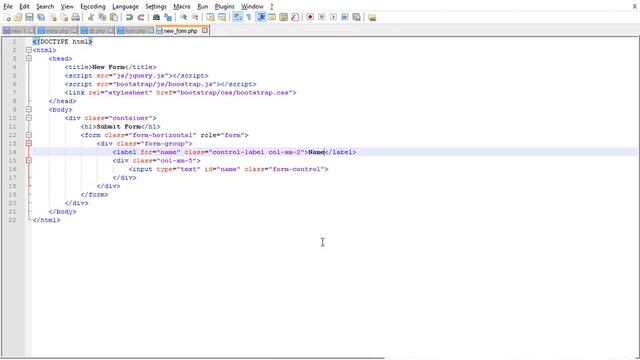Collapse the html block on line 2
Viewport: 640px width, 360px height.
(29, 50)
